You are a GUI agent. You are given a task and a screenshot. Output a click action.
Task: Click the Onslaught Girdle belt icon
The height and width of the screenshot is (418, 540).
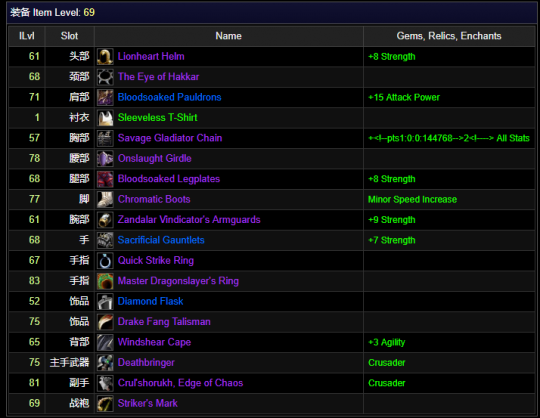click(105, 158)
